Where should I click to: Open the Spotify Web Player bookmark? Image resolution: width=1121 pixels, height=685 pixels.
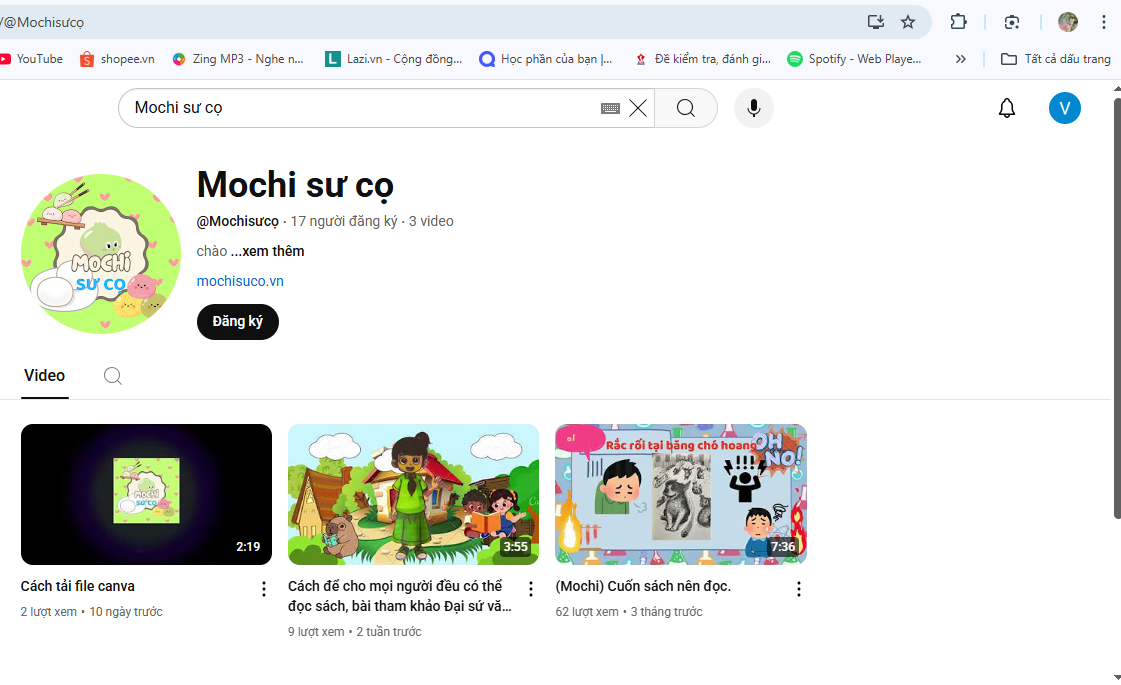coord(855,59)
